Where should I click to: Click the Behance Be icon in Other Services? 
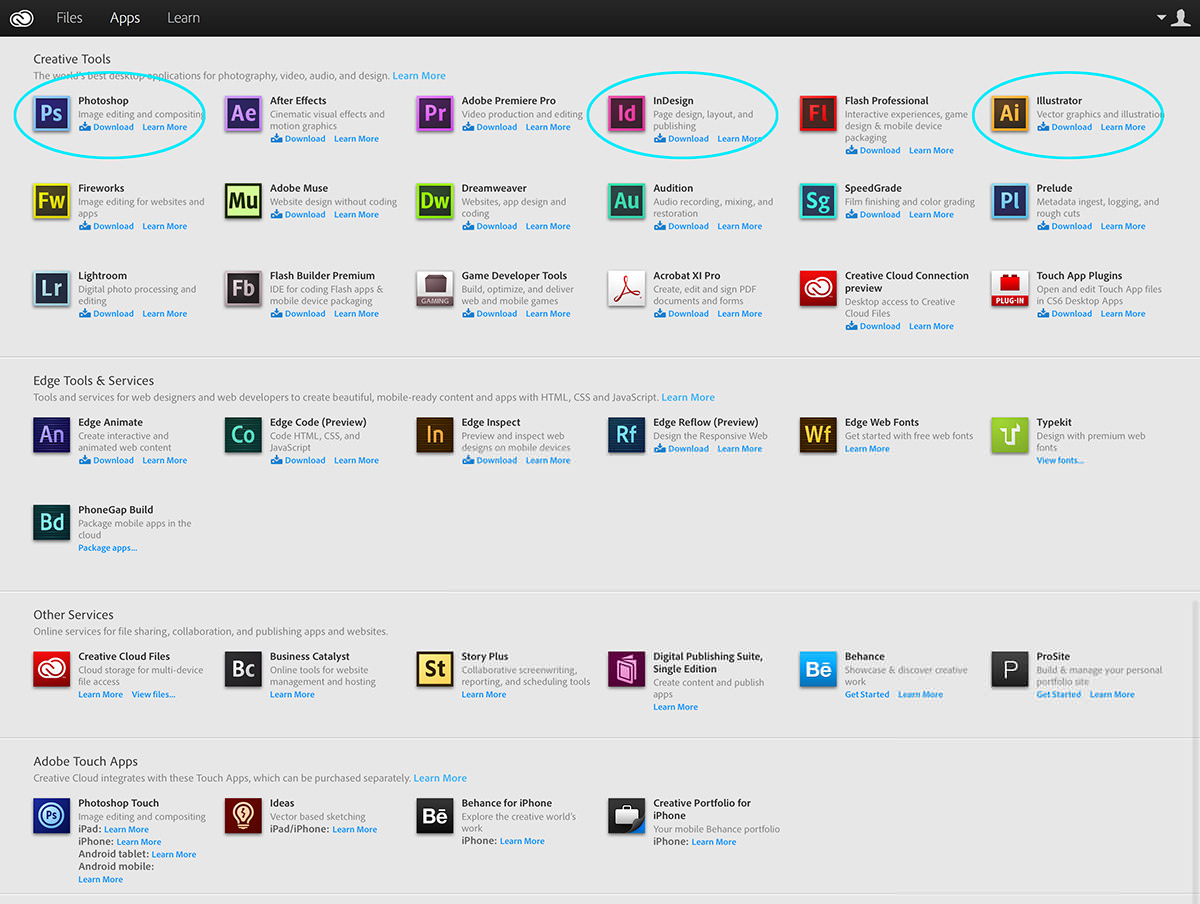818,670
